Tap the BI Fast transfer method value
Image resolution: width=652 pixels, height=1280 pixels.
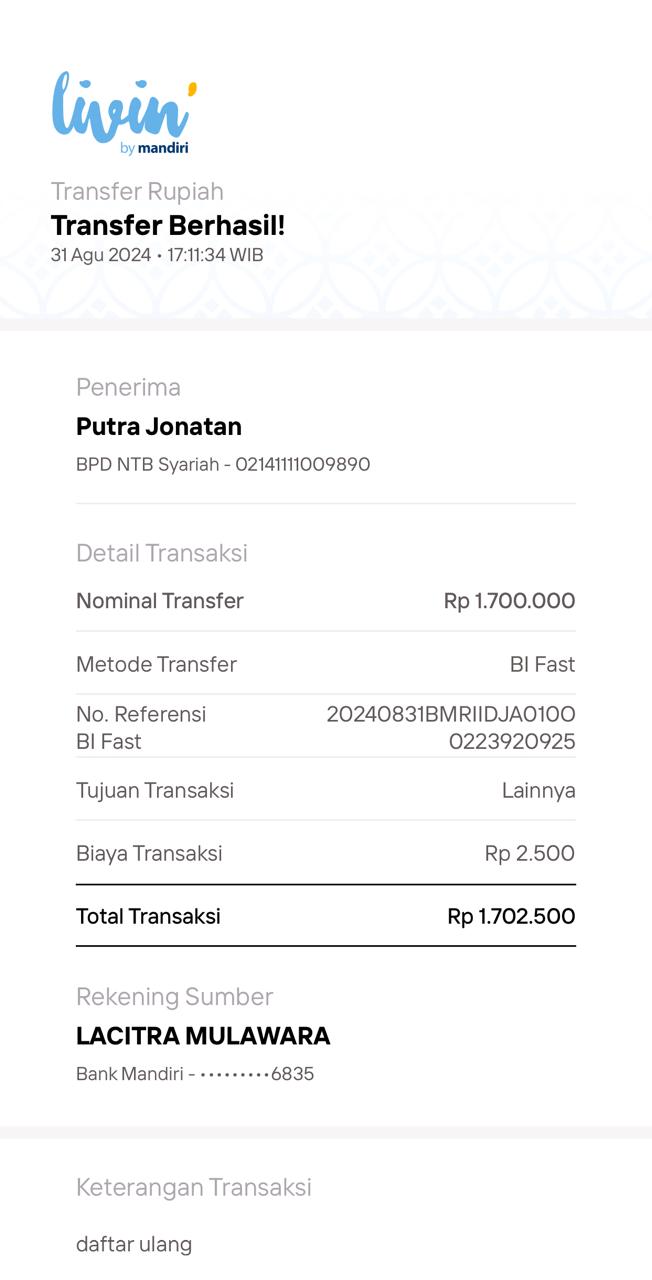[x=542, y=664]
